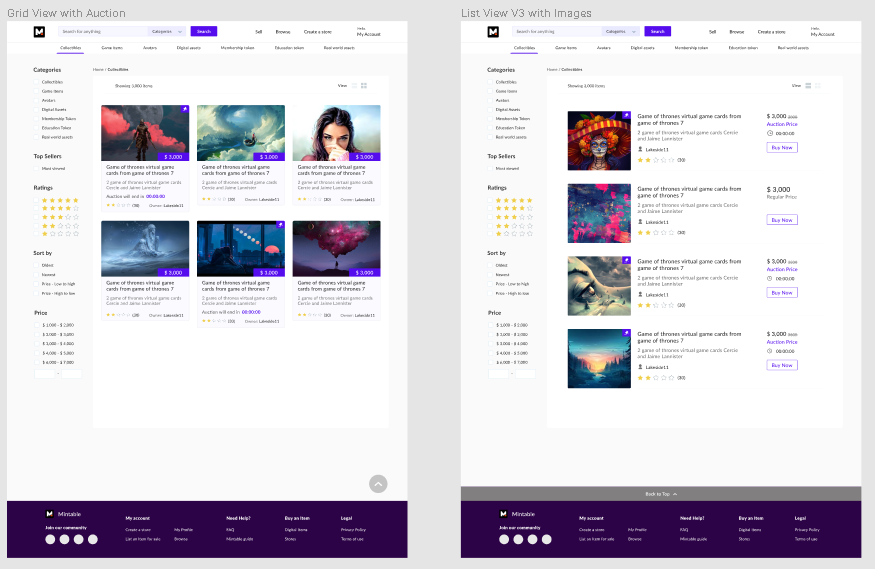Open Membership token tab in List View frame

pyautogui.click(x=691, y=48)
